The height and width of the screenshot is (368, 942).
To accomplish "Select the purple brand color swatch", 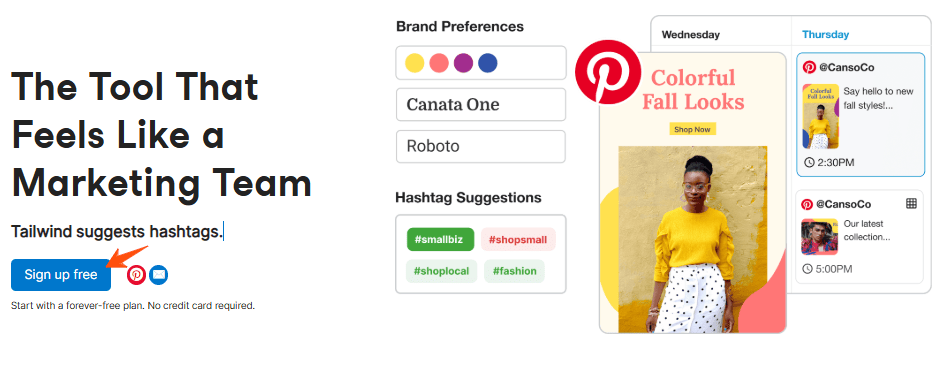I will 463,63.
